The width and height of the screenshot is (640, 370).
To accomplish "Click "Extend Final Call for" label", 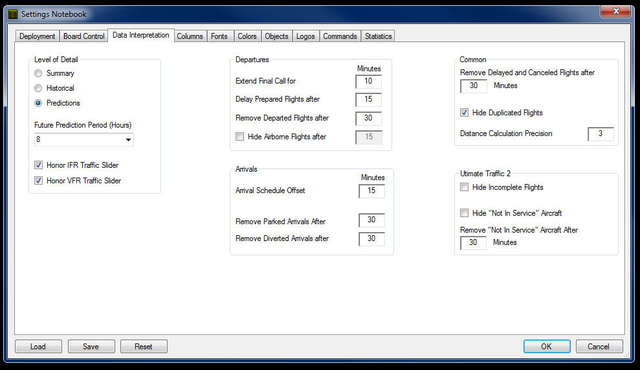I will [x=266, y=81].
